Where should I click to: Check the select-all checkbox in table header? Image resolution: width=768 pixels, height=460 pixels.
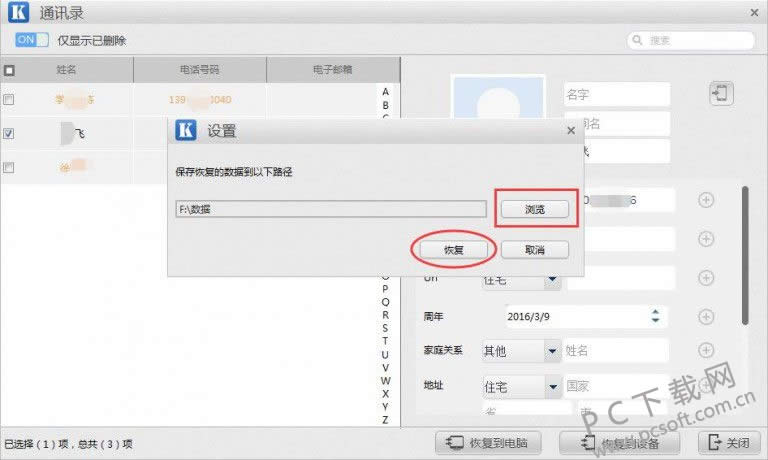click(x=9, y=71)
